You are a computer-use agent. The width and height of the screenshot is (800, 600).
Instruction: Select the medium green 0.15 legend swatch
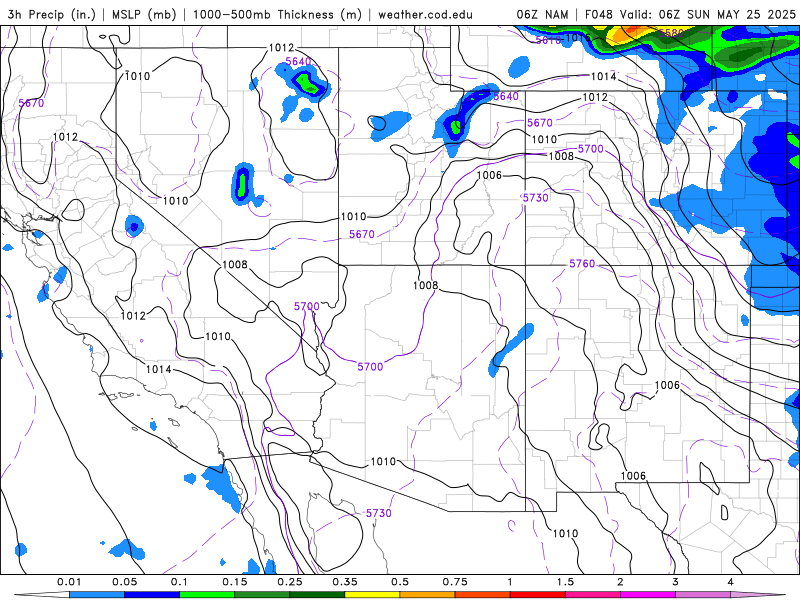point(262,595)
